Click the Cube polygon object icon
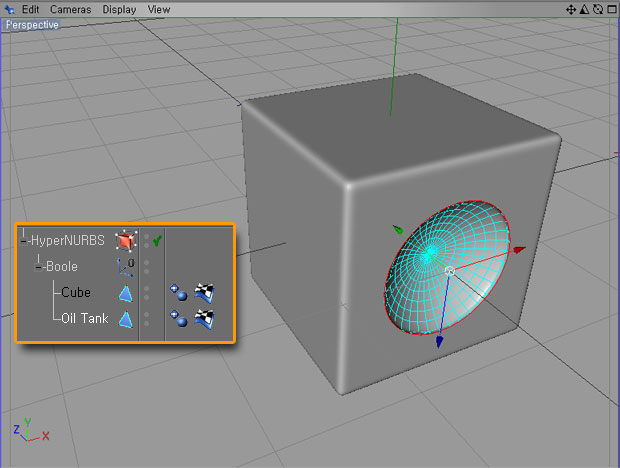 coord(126,294)
